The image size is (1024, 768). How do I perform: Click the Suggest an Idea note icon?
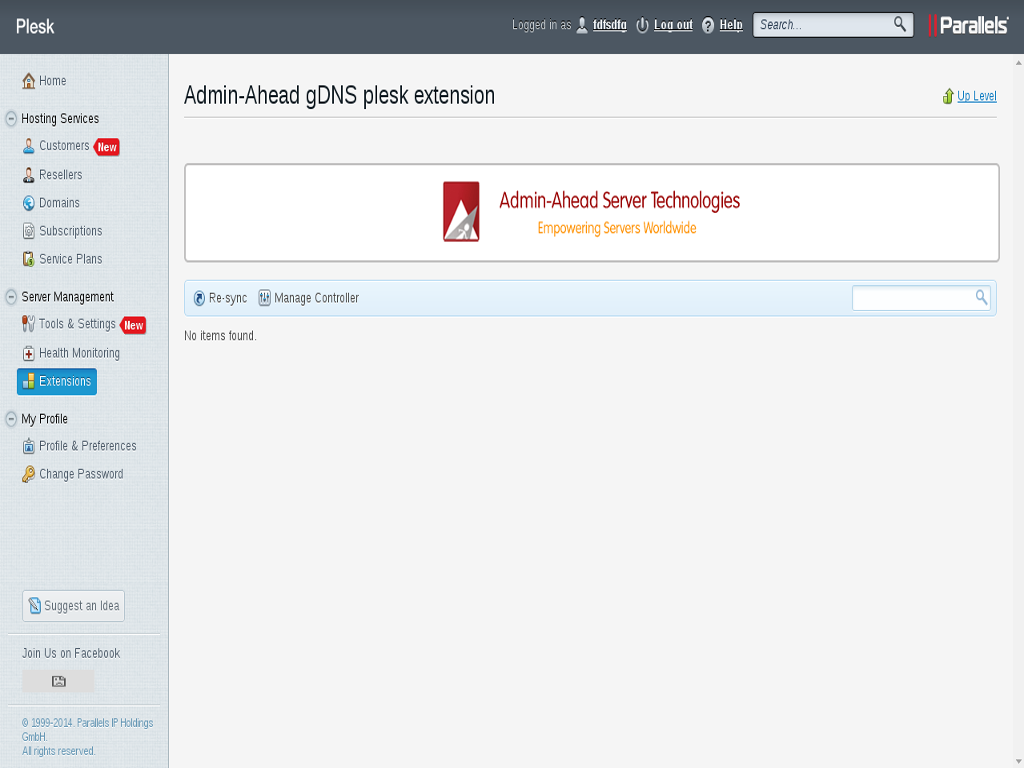tap(35, 606)
